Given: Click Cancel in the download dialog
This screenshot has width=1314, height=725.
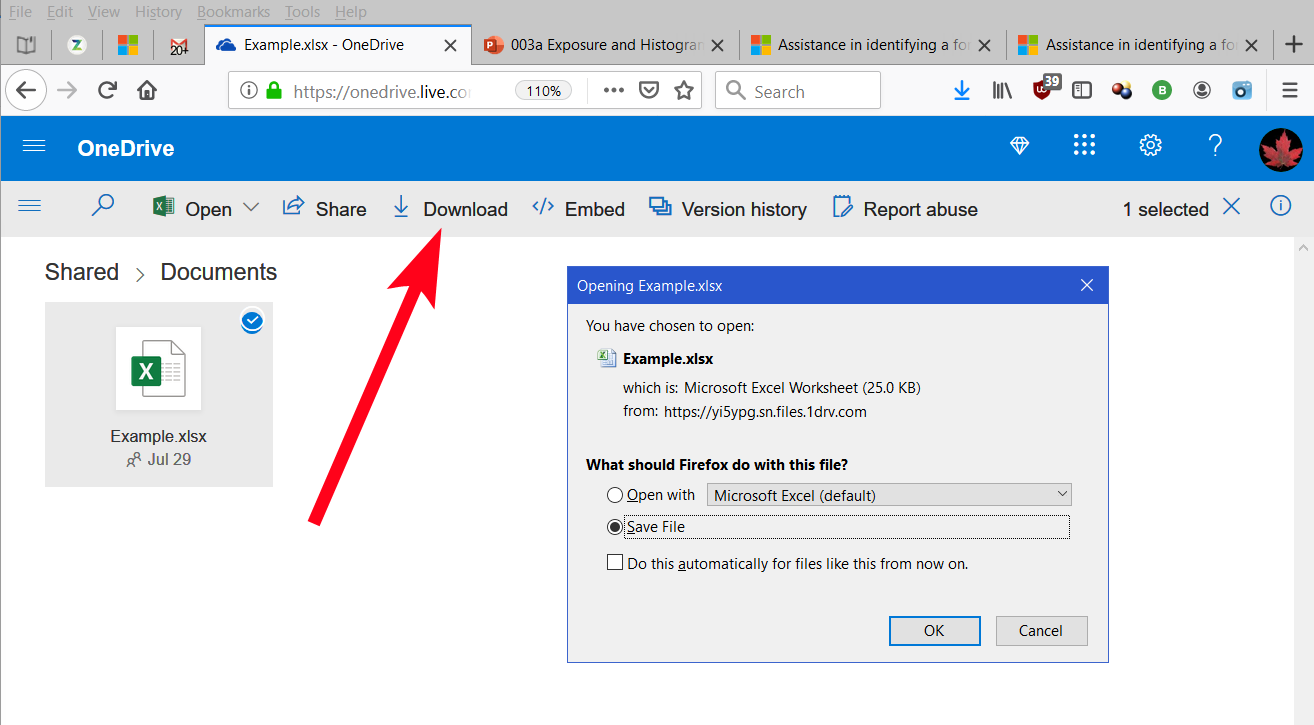Looking at the screenshot, I should coord(1041,630).
